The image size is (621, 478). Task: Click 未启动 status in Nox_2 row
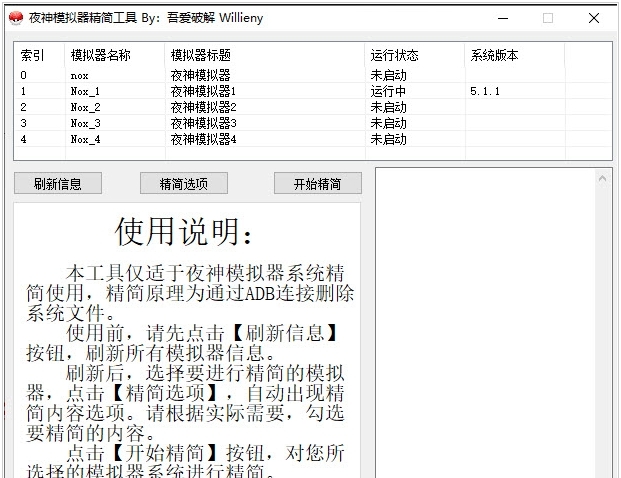click(x=389, y=107)
